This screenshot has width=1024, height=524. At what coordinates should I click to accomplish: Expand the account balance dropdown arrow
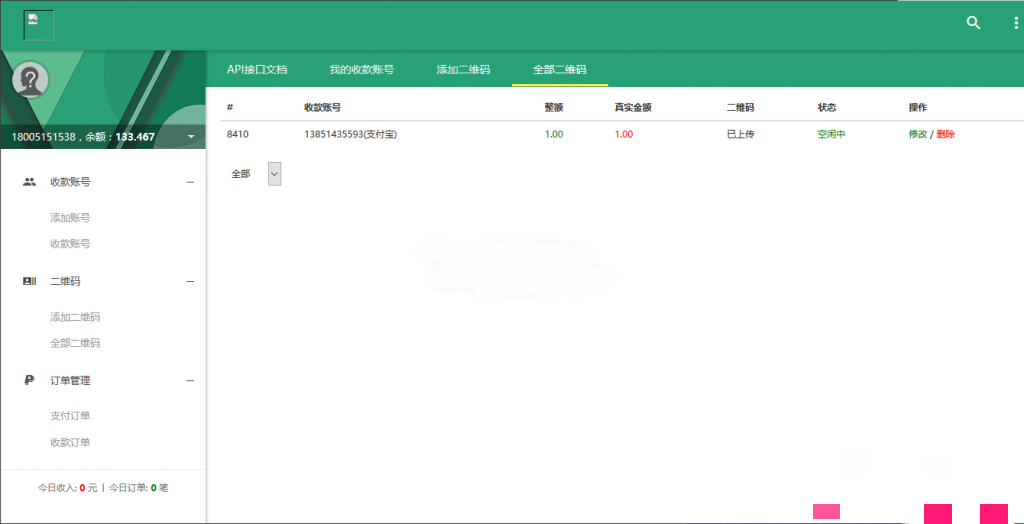tap(190, 137)
